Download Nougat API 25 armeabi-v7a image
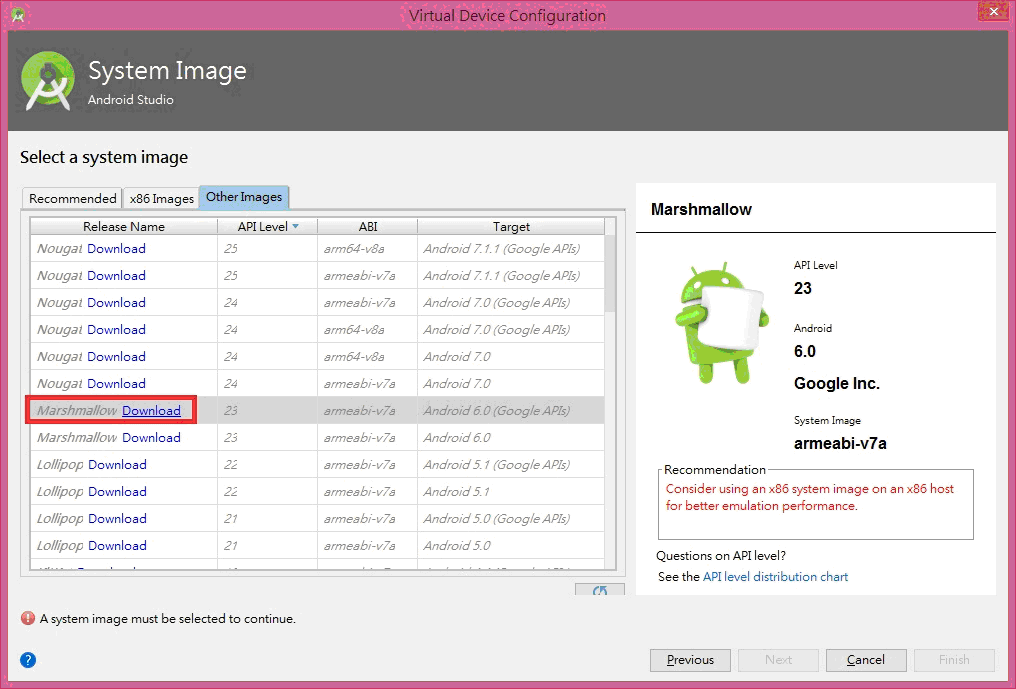This screenshot has height=689, width=1016. click(x=117, y=275)
